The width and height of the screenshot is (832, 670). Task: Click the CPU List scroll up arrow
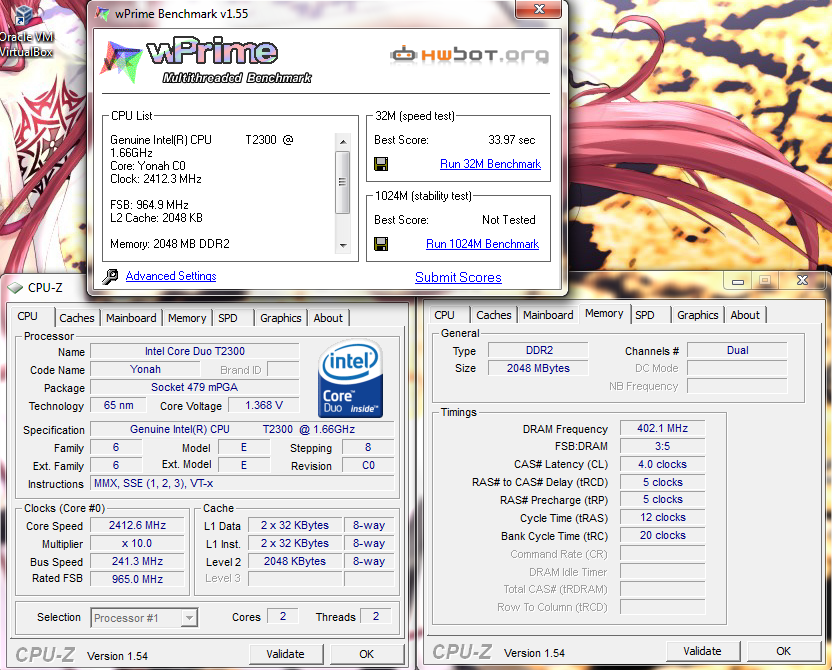coord(343,141)
